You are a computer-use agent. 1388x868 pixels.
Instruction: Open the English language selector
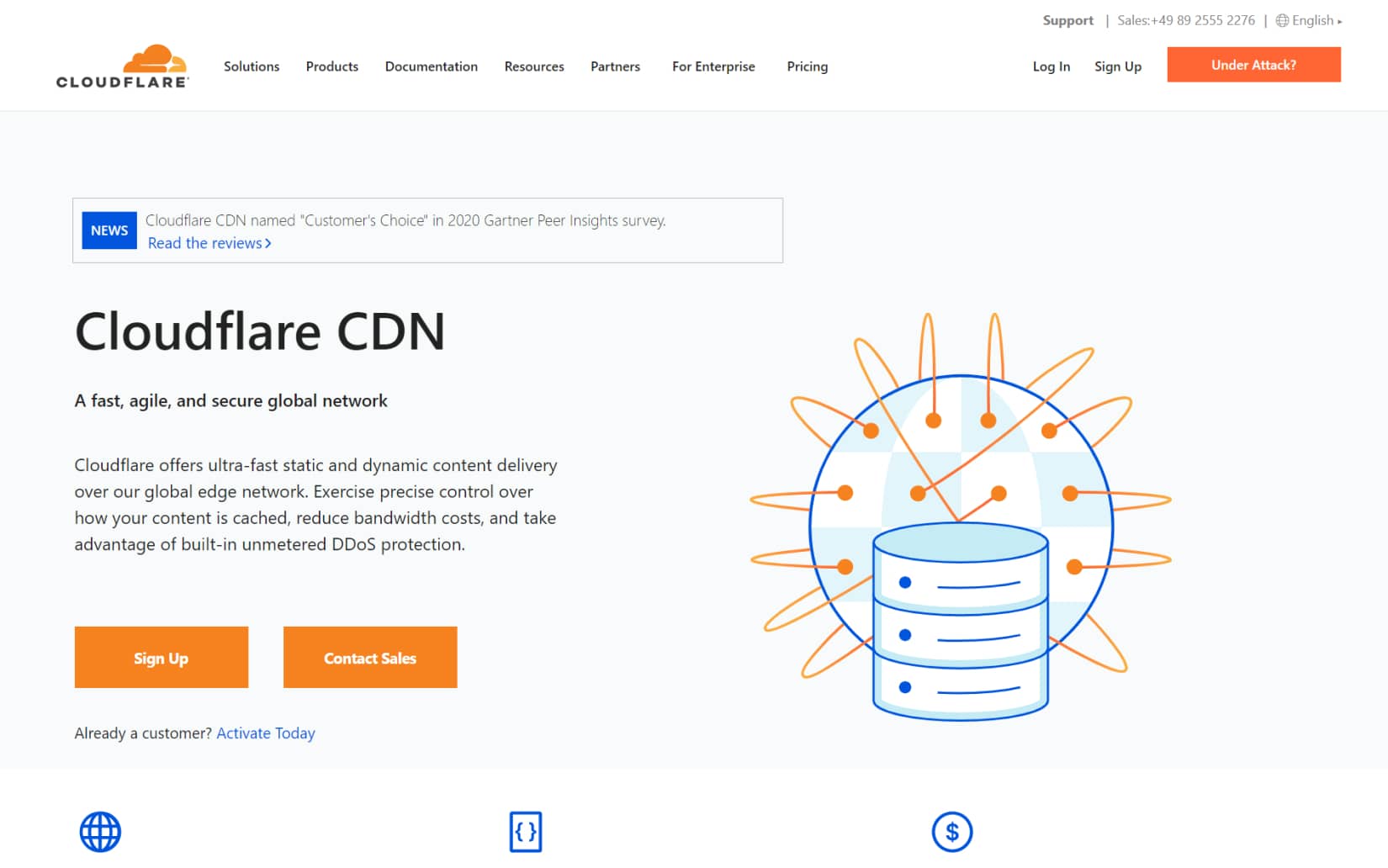point(1312,20)
